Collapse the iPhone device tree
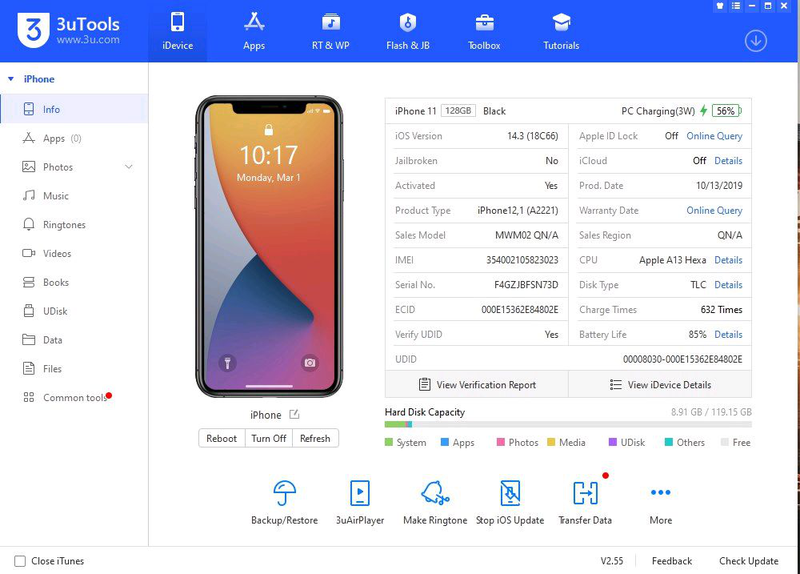This screenshot has width=800, height=574. pyautogui.click(x=10, y=79)
